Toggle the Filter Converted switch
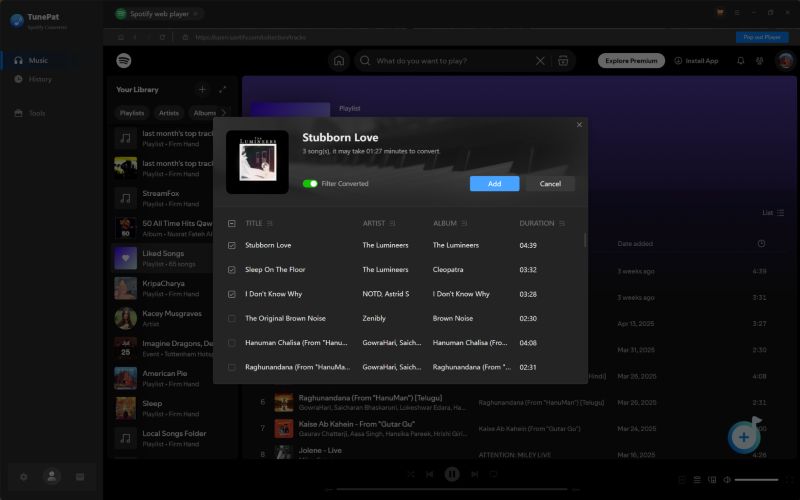The image size is (800, 500). click(310, 184)
